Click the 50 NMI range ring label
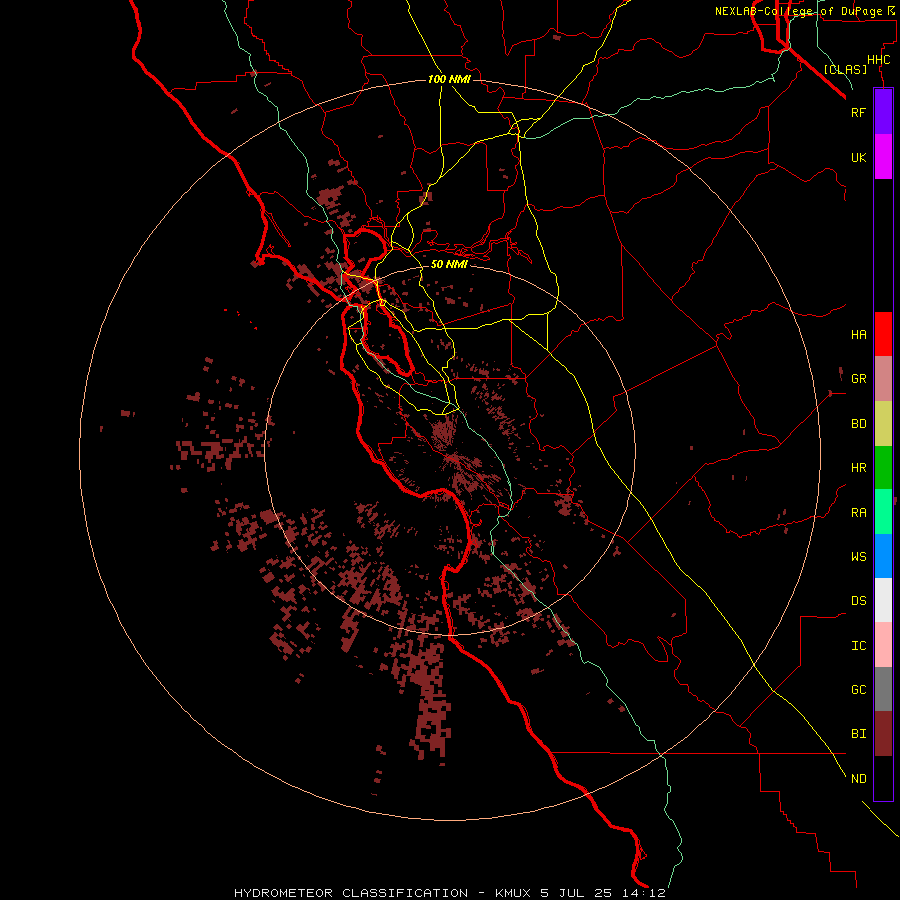This screenshot has height=900, width=900. (449, 264)
